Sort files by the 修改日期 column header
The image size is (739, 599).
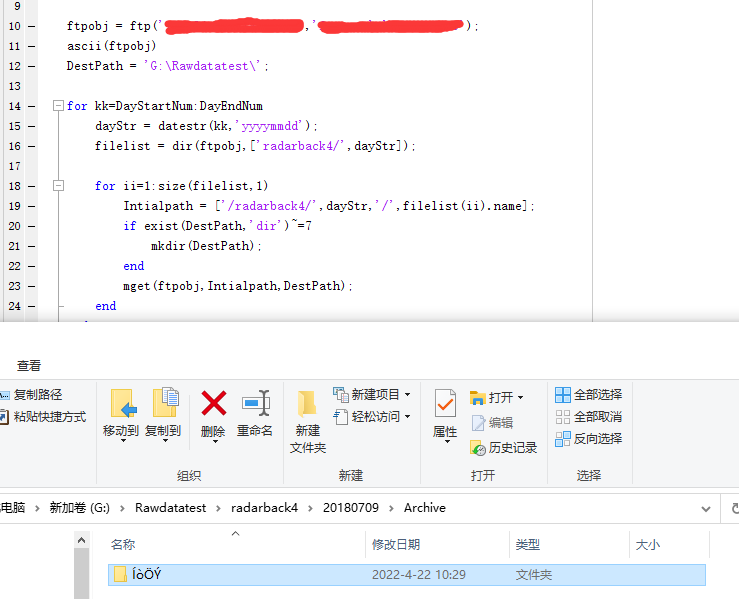pyautogui.click(x=396, y=545)
